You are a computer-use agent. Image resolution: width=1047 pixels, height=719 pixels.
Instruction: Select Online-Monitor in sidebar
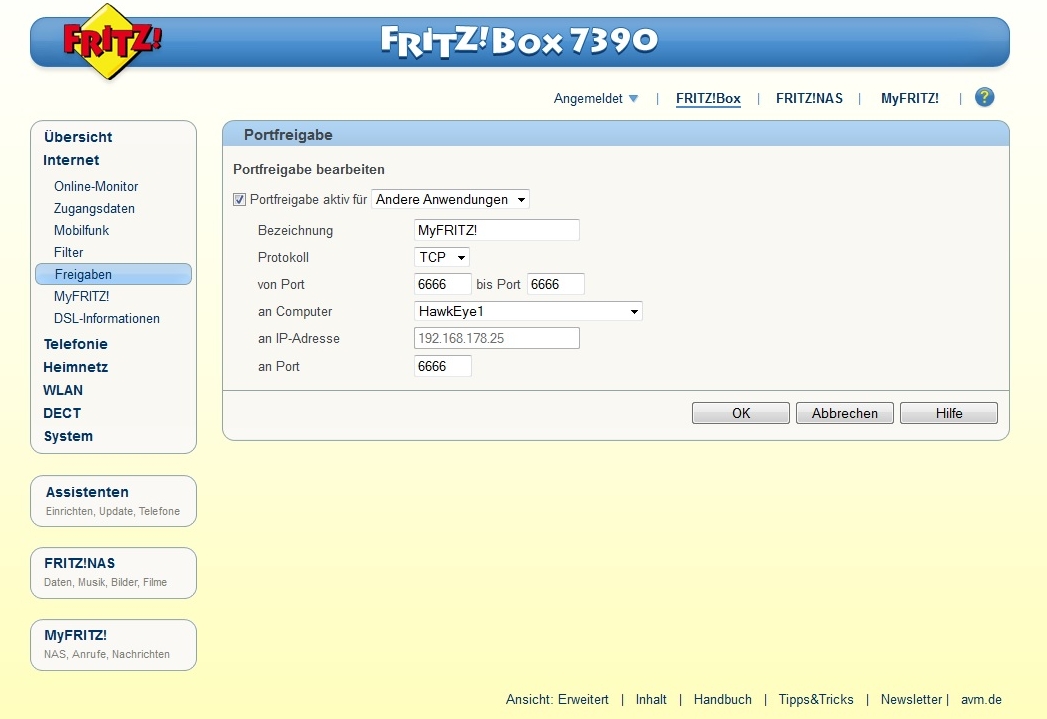[96, 186]
